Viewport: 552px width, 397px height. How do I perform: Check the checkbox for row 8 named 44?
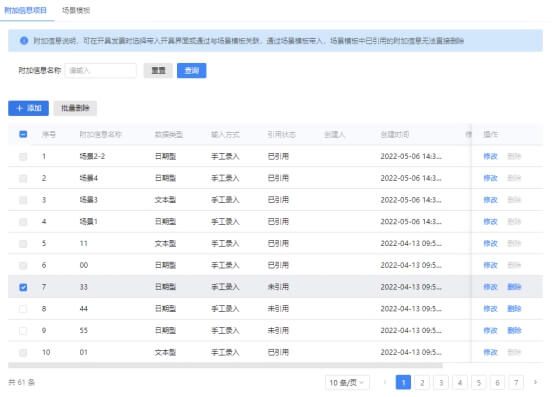pos(23,309)
